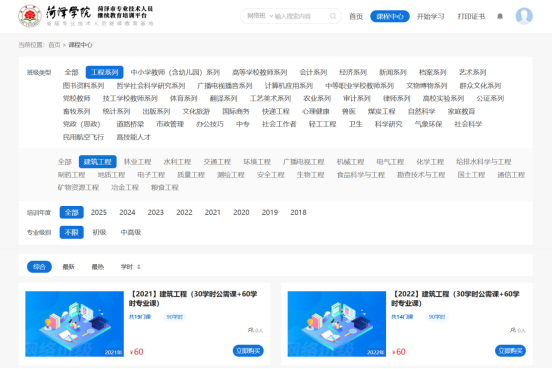
Task: Click the 0人 people icon on 2022 course
Action: point(513,330)
